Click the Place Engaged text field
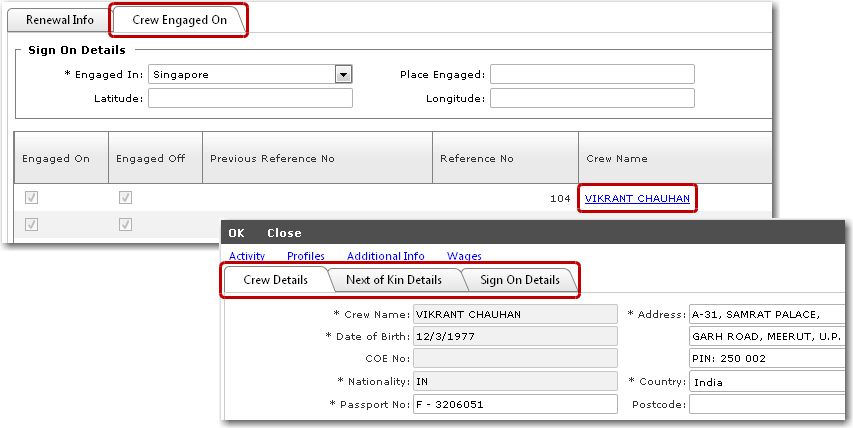The image size is (853, 428). [x=592, y=74]
